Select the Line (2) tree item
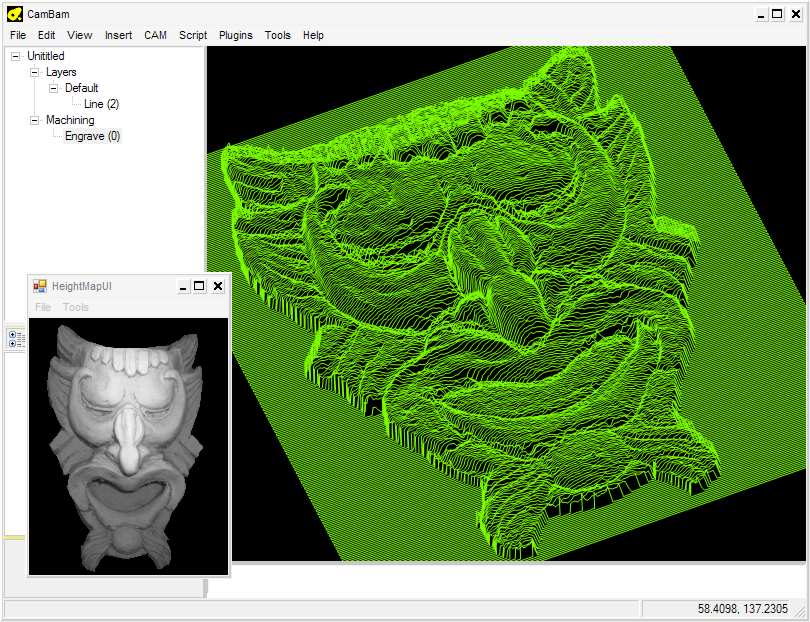Screen dimensions: 810x622 (x=101, y=104)
